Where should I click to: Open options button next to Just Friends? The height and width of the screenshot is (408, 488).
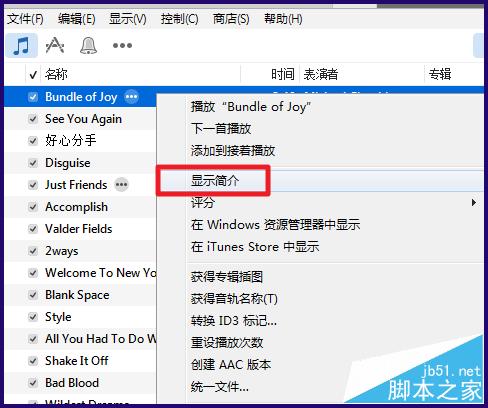tap(121, 185)
